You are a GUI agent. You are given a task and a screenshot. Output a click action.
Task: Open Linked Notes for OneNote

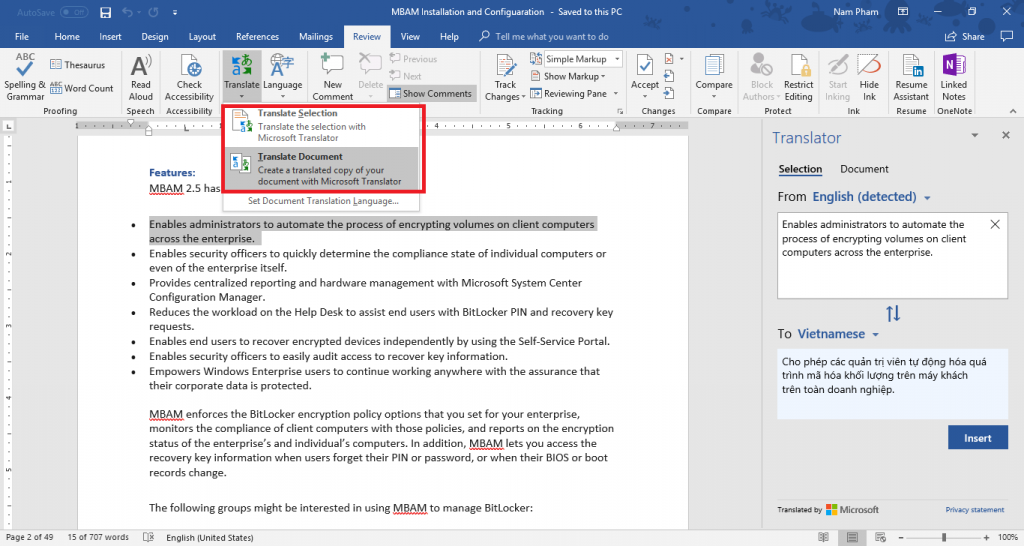coord(953,77)
